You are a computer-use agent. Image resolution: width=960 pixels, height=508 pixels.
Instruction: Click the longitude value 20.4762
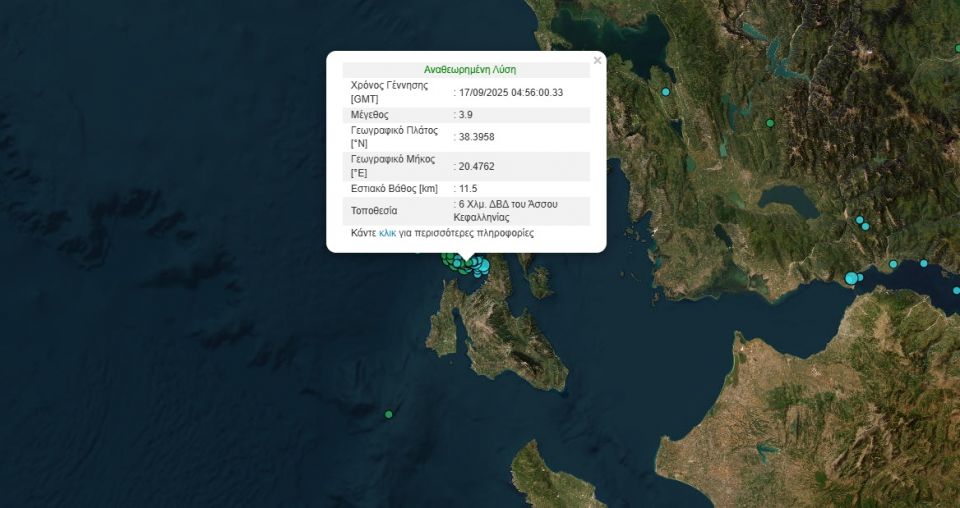[476, 166]
